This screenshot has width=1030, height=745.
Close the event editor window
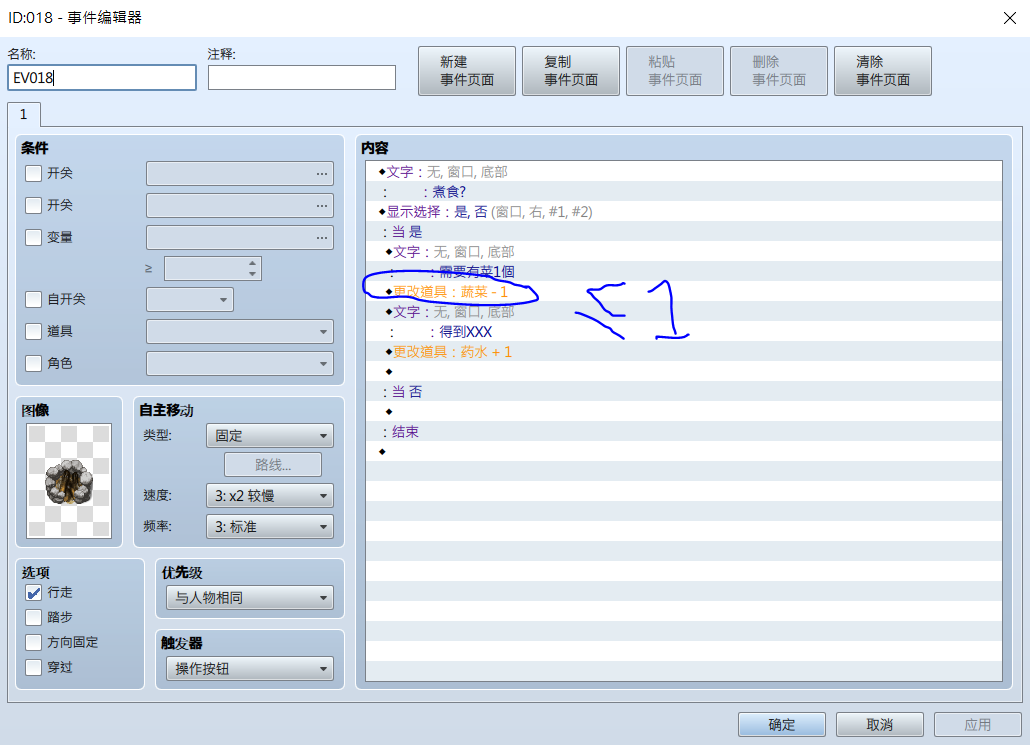click(x=1010, y=18)
